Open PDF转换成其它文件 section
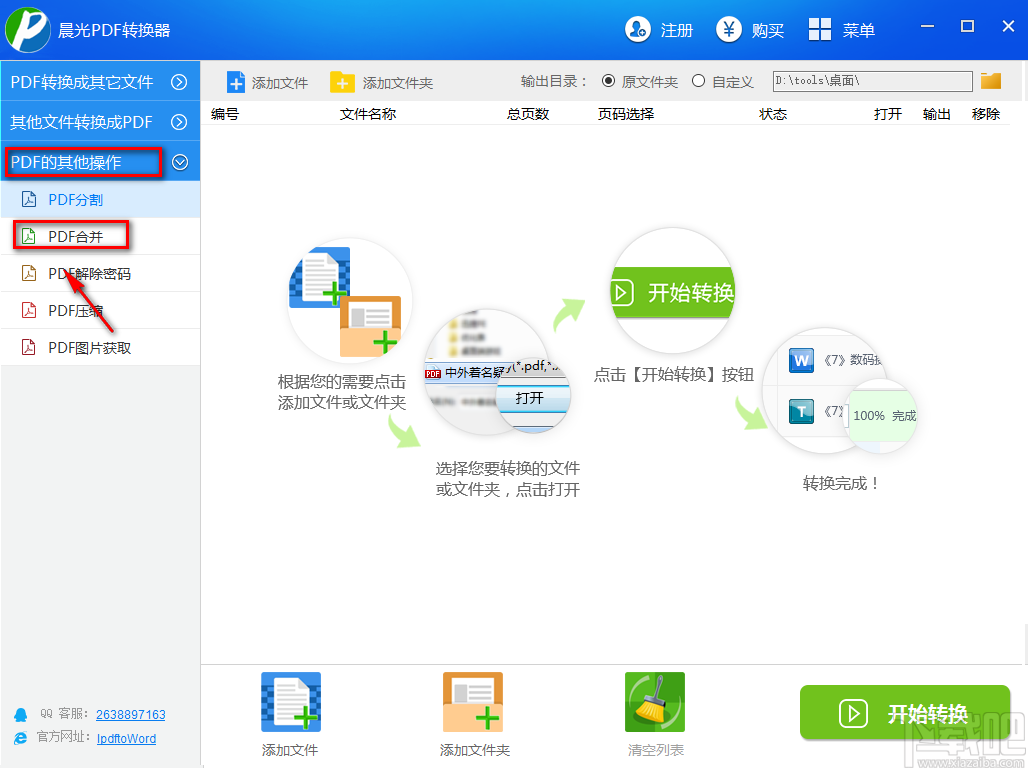1028x768 pixels. pyautogui.click(x=100, y=81)
